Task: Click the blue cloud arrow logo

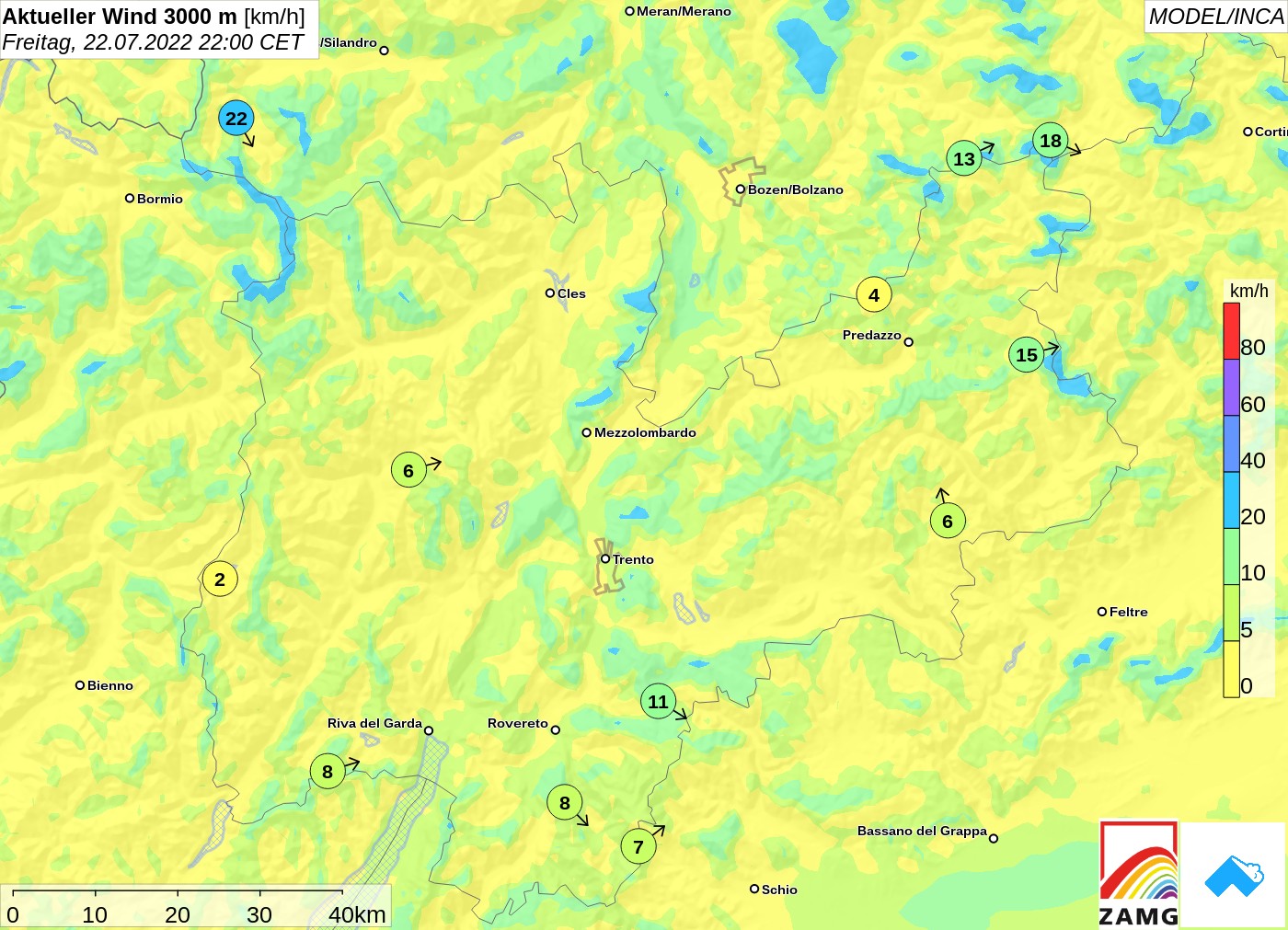Action: coord(1234,877)
